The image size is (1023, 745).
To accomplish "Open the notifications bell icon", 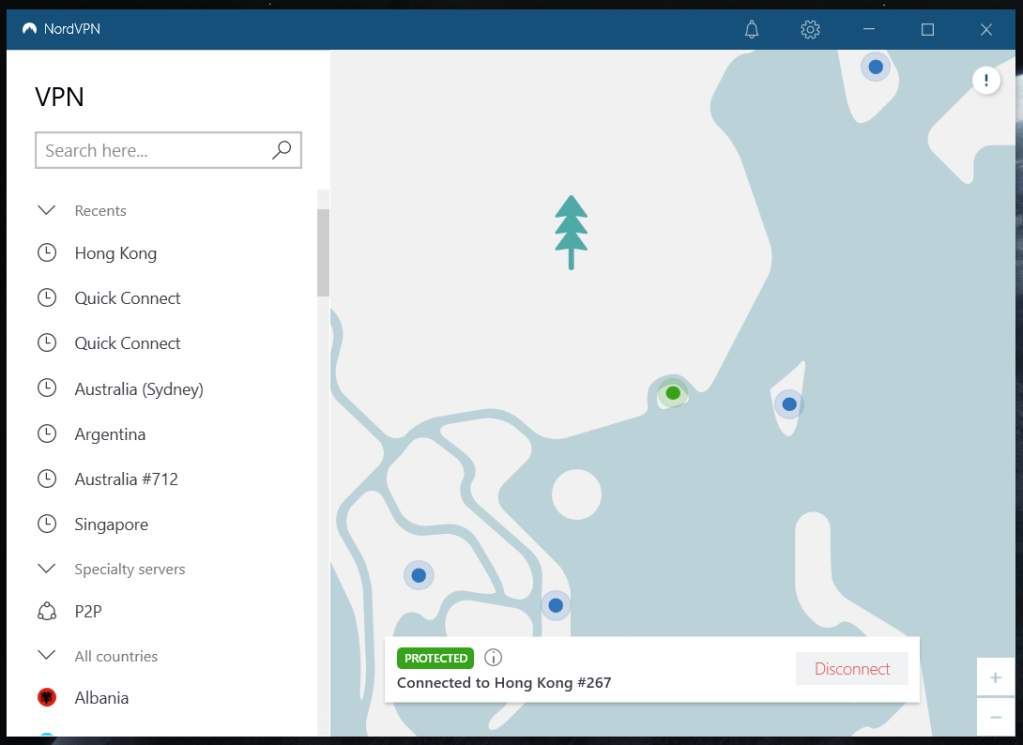I will tap(752, 30).
